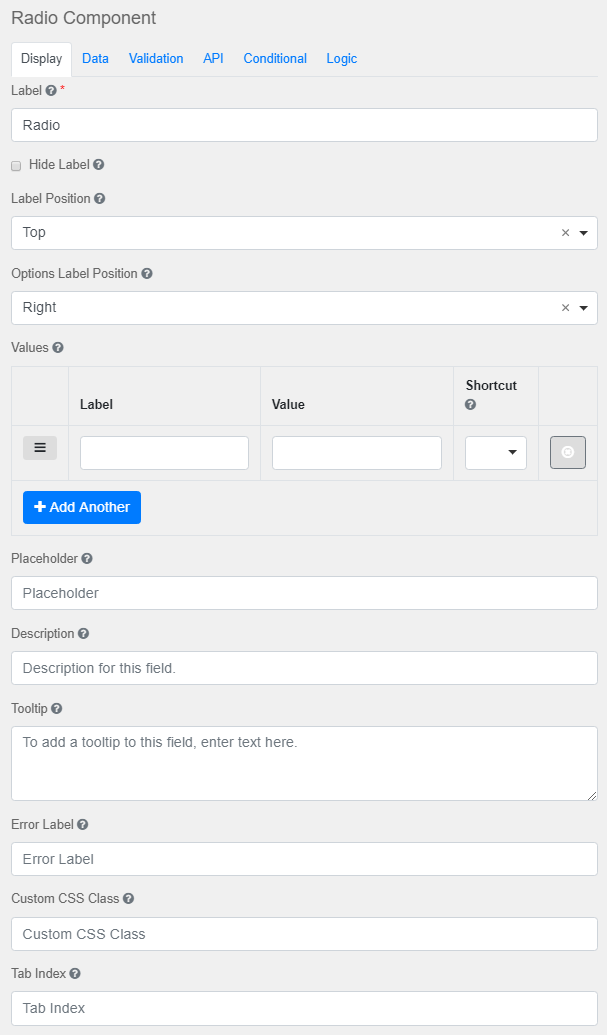This screenshot has width=607, height=1035.
Task: Open the Conditional tab
Action: coord(275,59)
